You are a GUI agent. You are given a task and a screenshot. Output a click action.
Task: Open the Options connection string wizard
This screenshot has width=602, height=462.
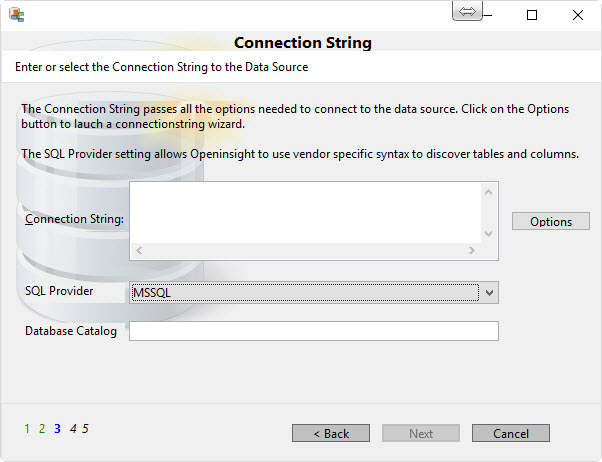click(551, 221)
